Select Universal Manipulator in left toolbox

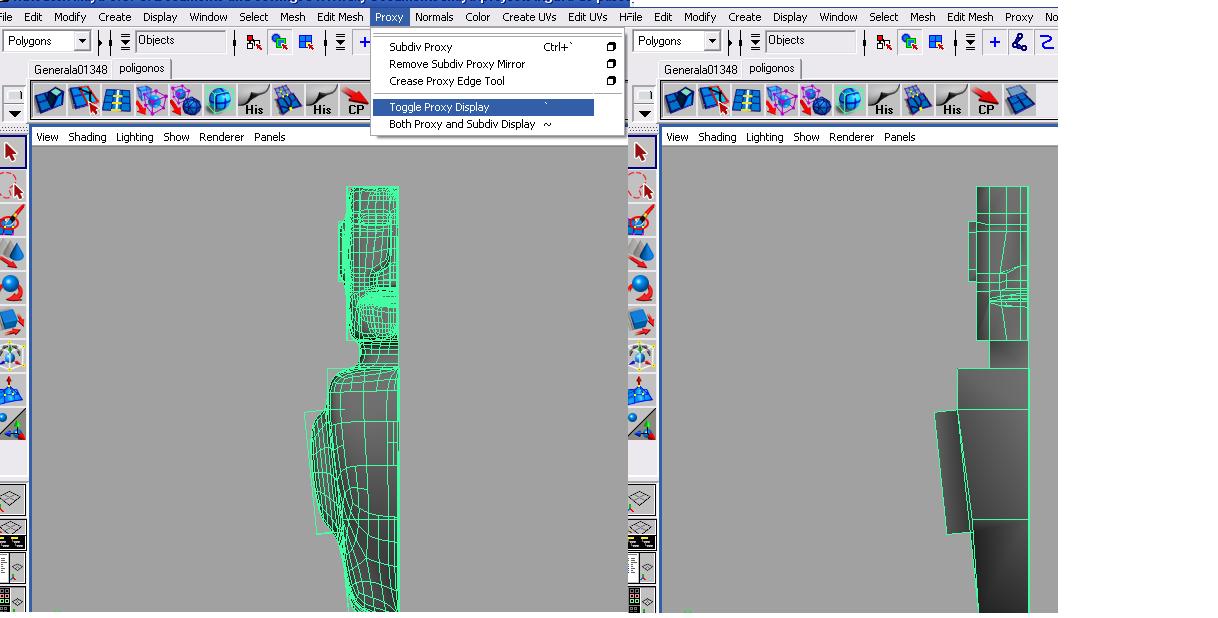(x=11, y=357)
